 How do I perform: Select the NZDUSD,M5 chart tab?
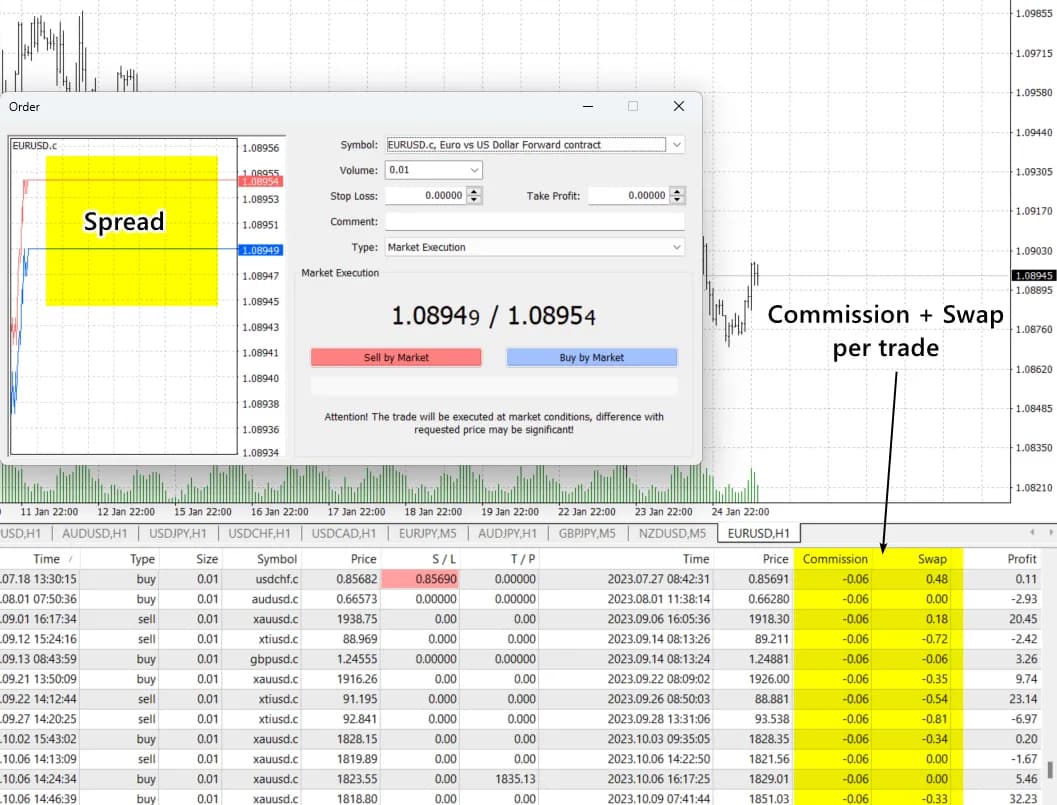click(x=674, y=533)
